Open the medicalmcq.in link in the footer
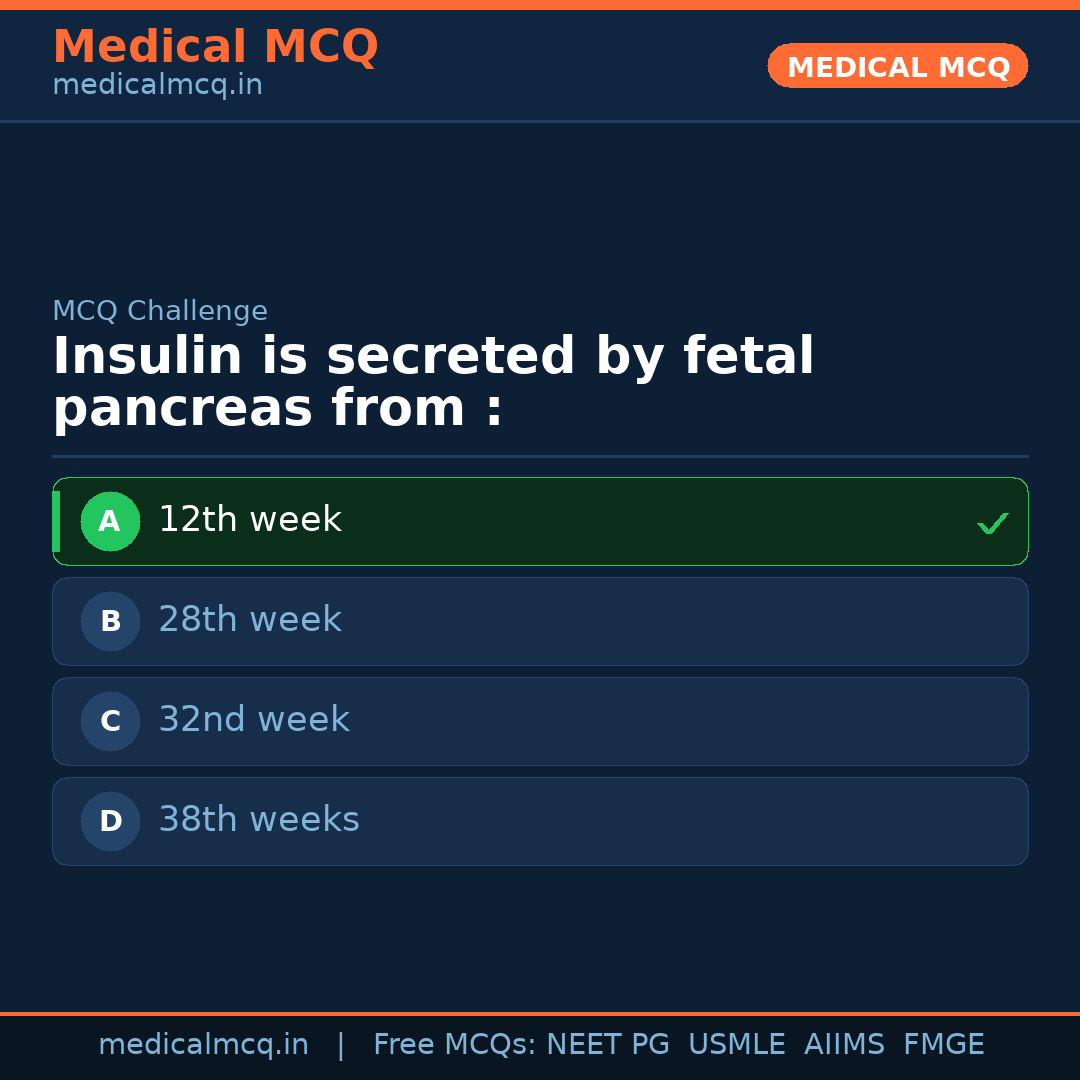1080x1080 pixels. tap(203, 1045)
